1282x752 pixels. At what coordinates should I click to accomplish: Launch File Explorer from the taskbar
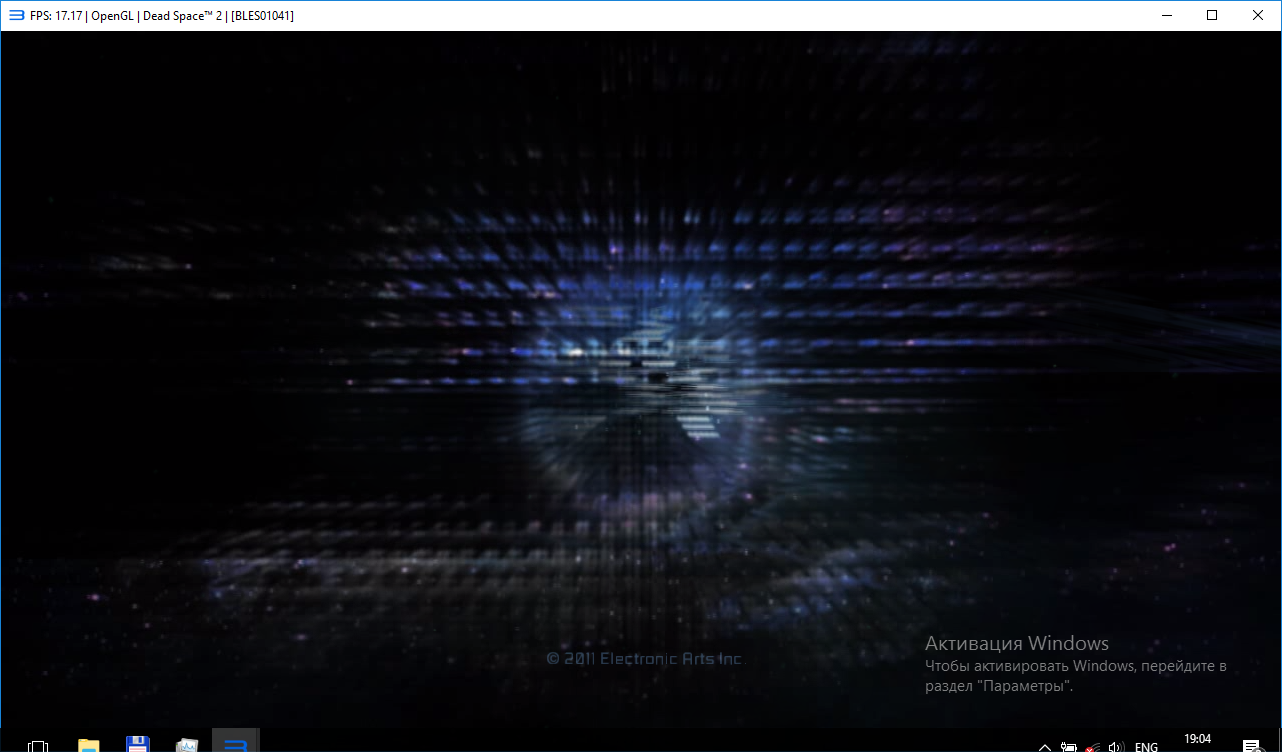coord(89,745)
